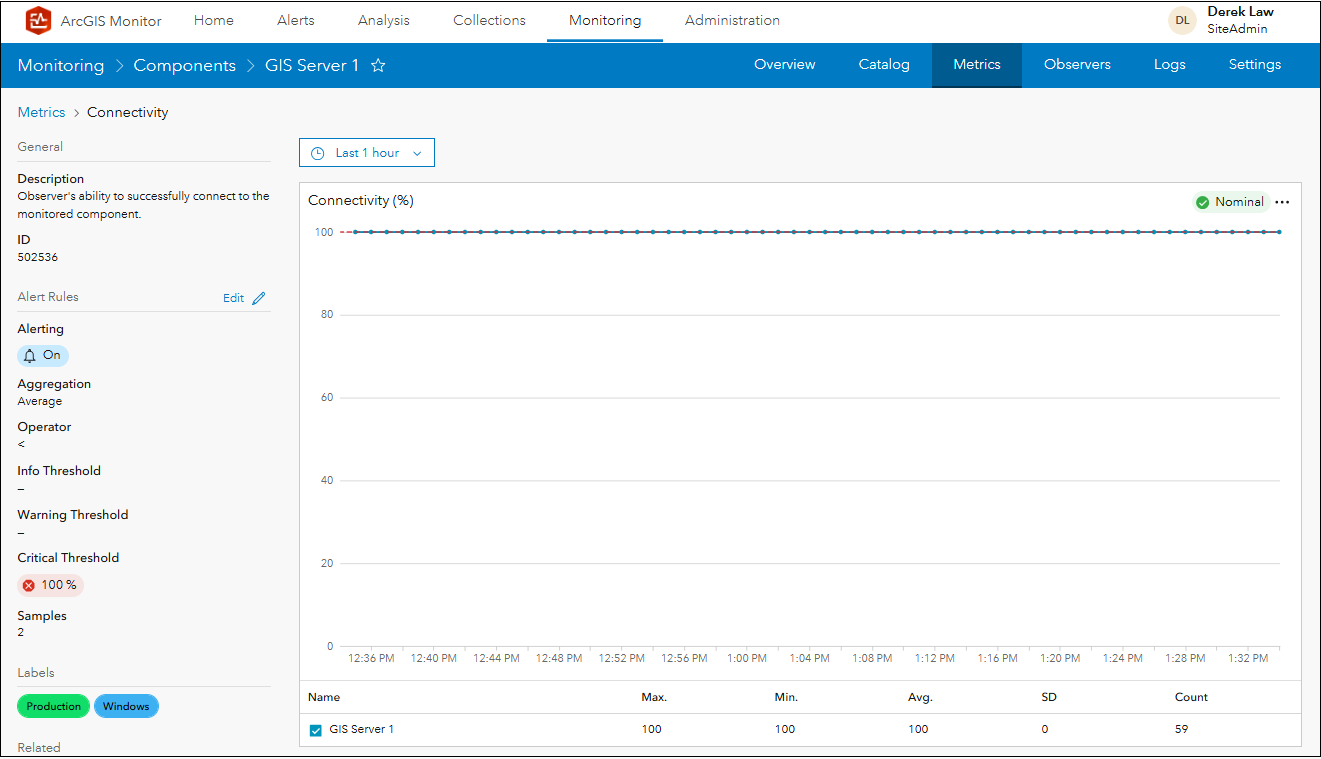Click the GIS Server 1 row name
The image size is (1321, 759).
click(362, 730)
